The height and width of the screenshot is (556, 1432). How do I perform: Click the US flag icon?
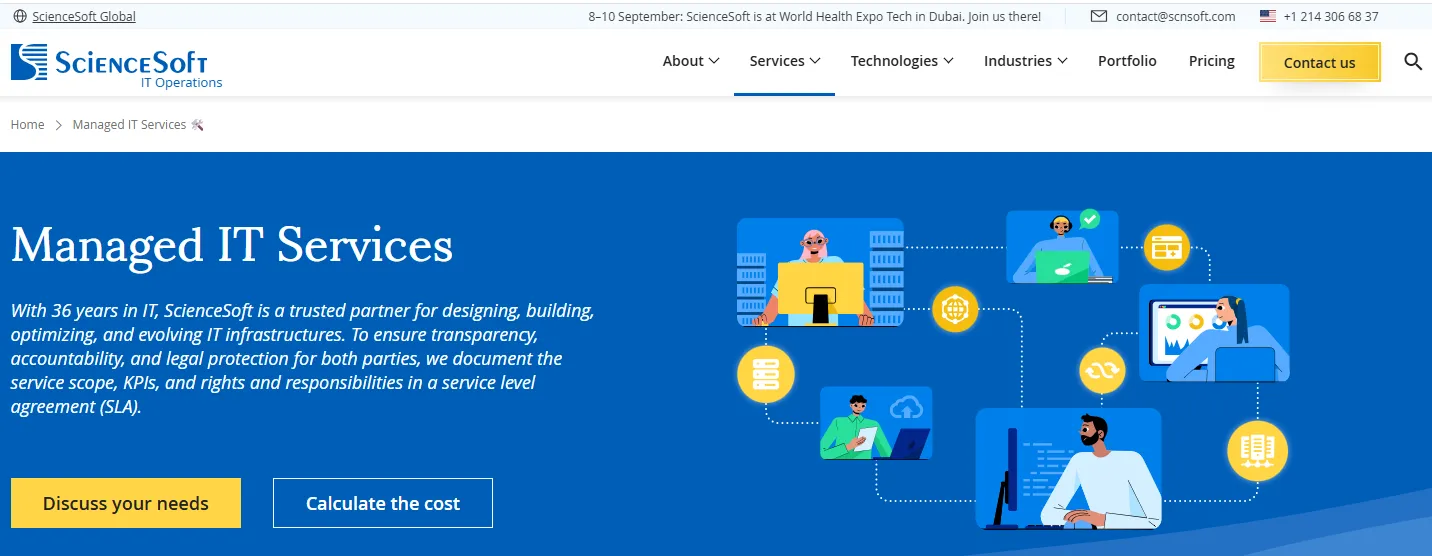[1268, 16]
